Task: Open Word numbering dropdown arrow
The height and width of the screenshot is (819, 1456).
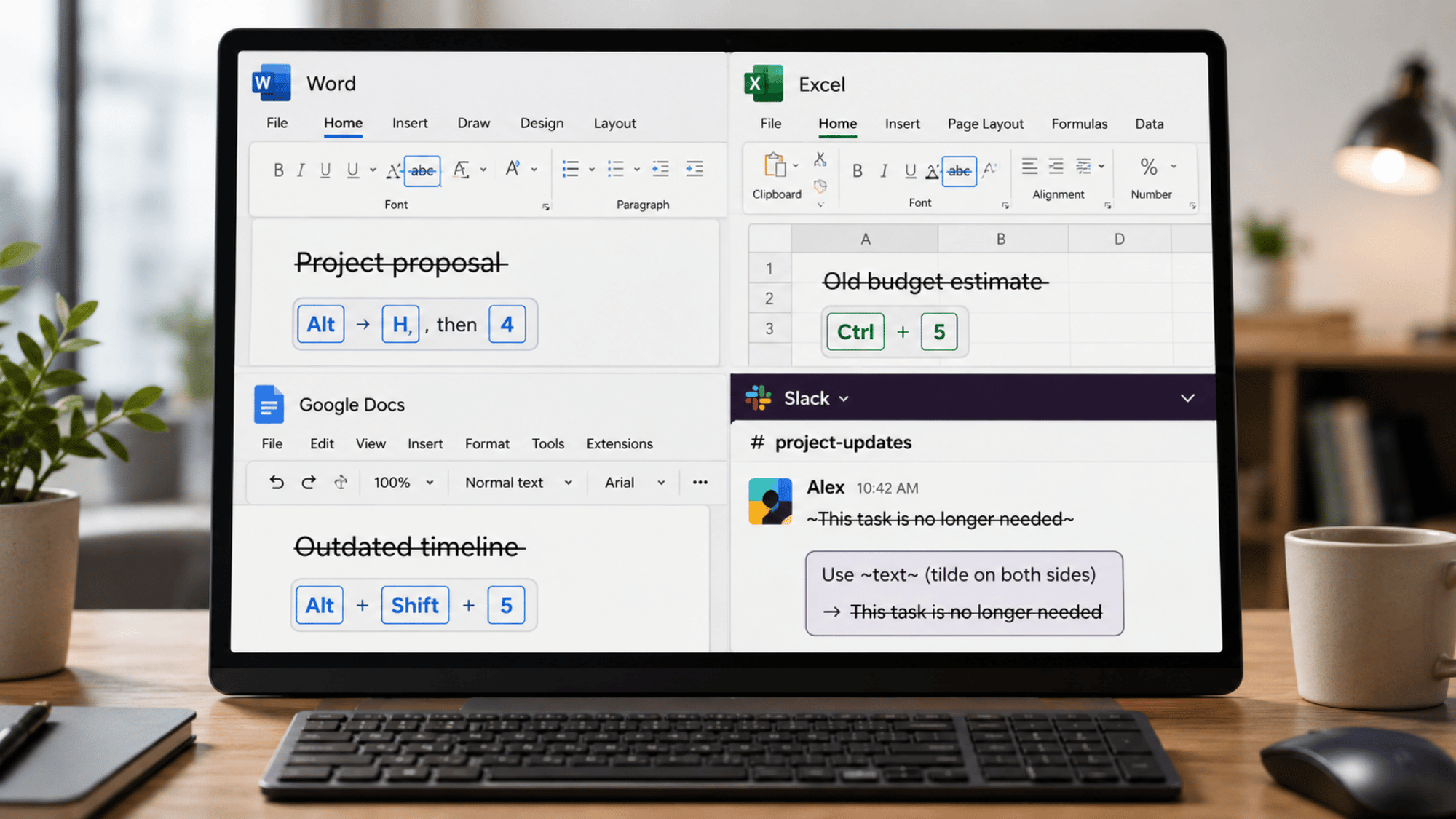Action: pos(637,170)
